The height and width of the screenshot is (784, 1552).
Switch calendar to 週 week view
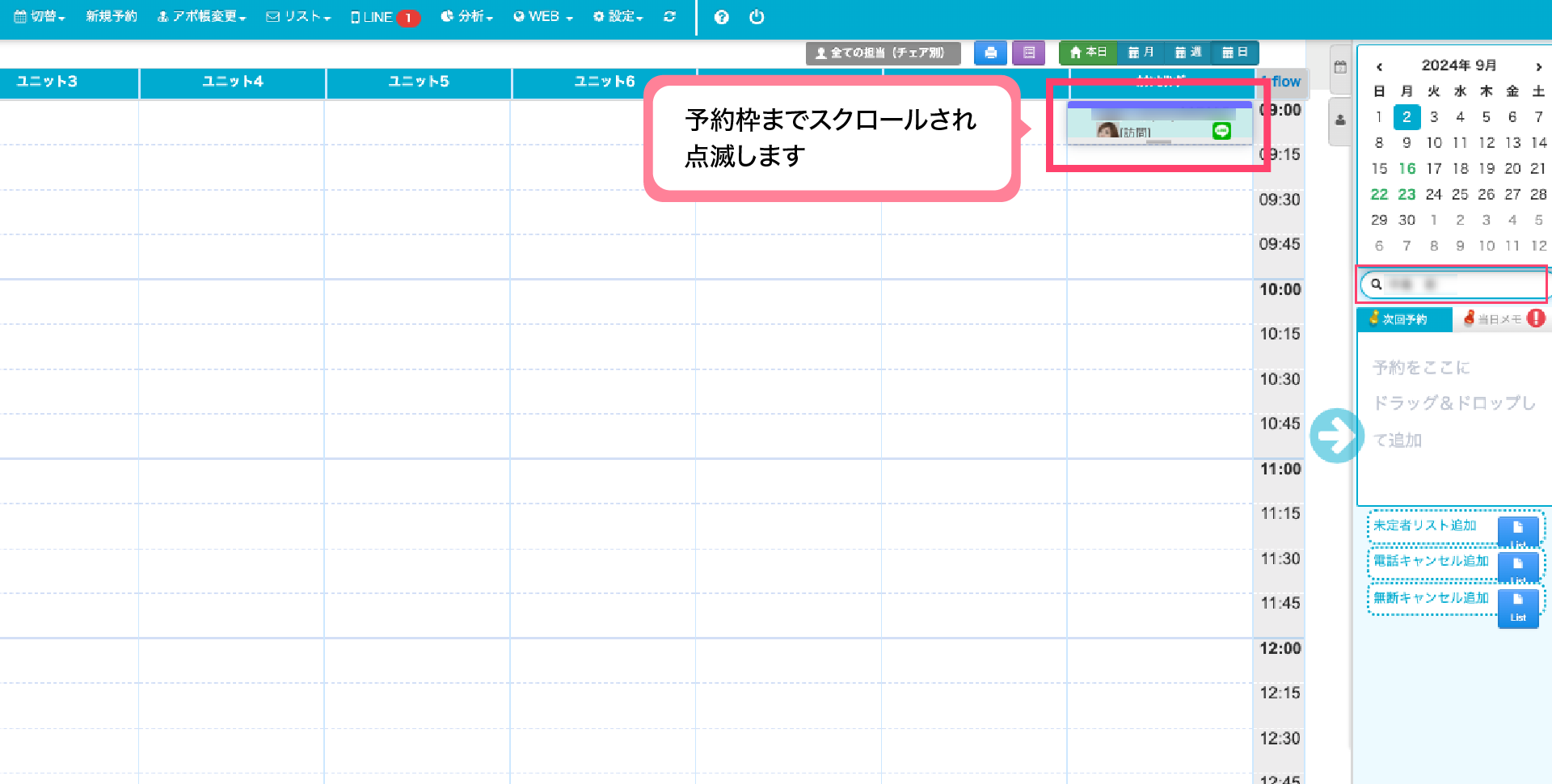[1187, 53]
